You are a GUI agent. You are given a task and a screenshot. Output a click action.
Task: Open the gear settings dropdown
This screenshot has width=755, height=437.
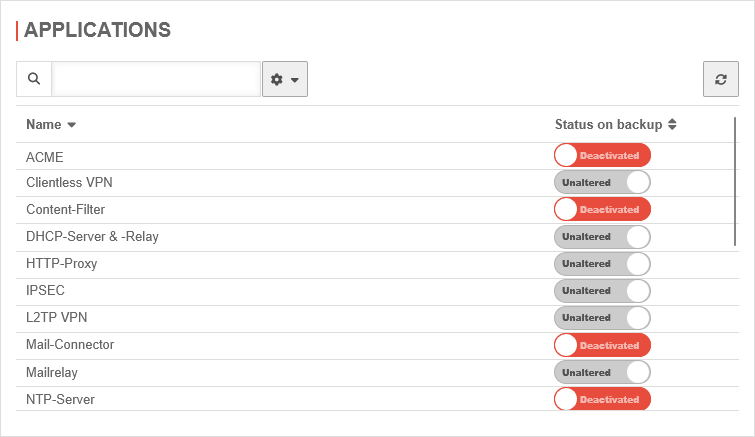[x=285, y=79]
